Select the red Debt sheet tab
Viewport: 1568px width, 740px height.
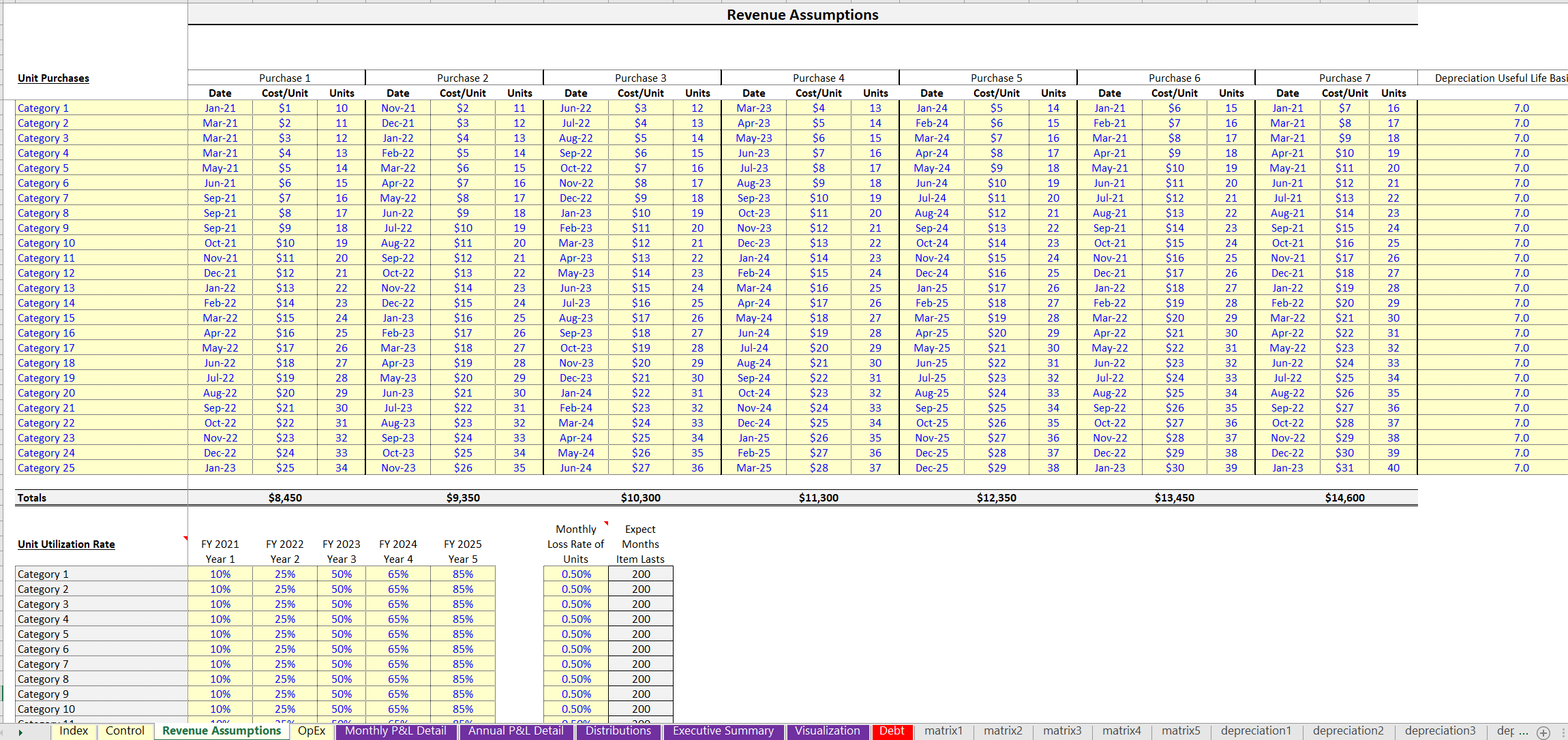[x=892, y=731]
